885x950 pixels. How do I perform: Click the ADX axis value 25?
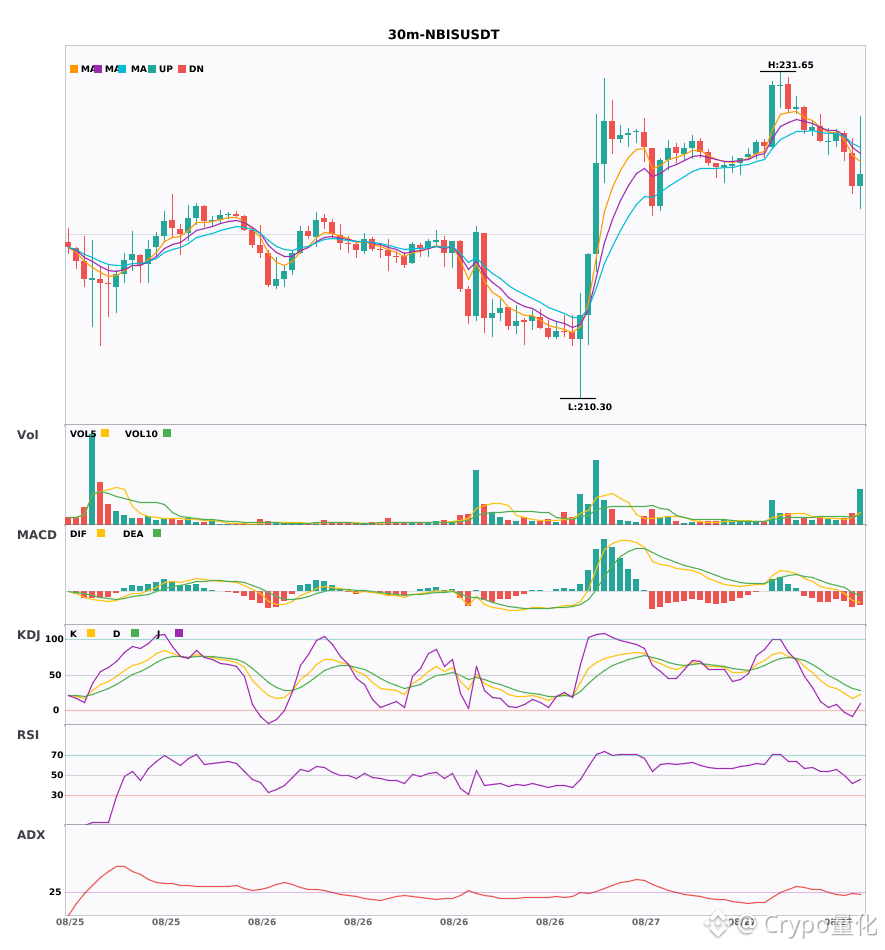tap(55, 892)
